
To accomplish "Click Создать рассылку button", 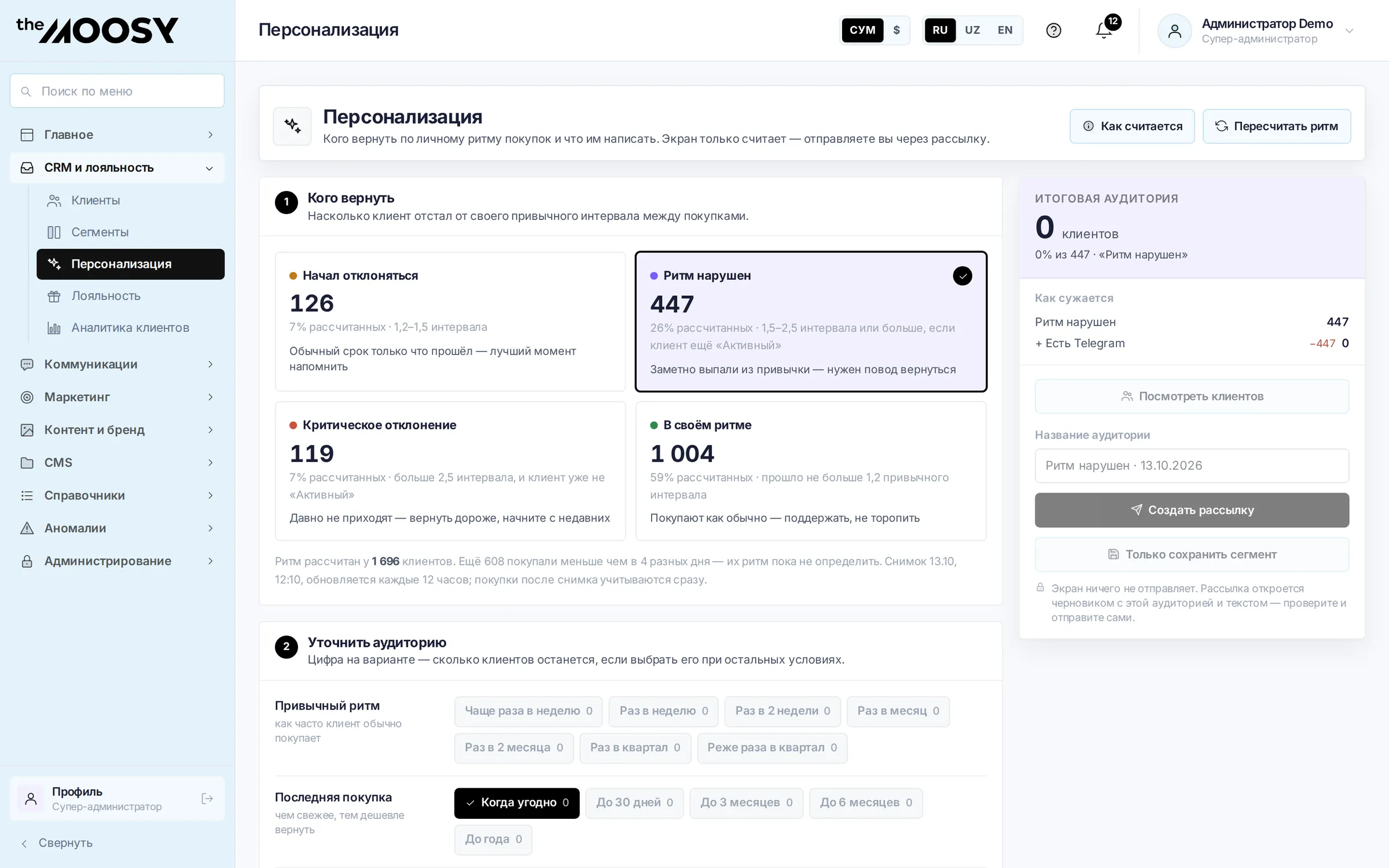I will click(1192, 510).
